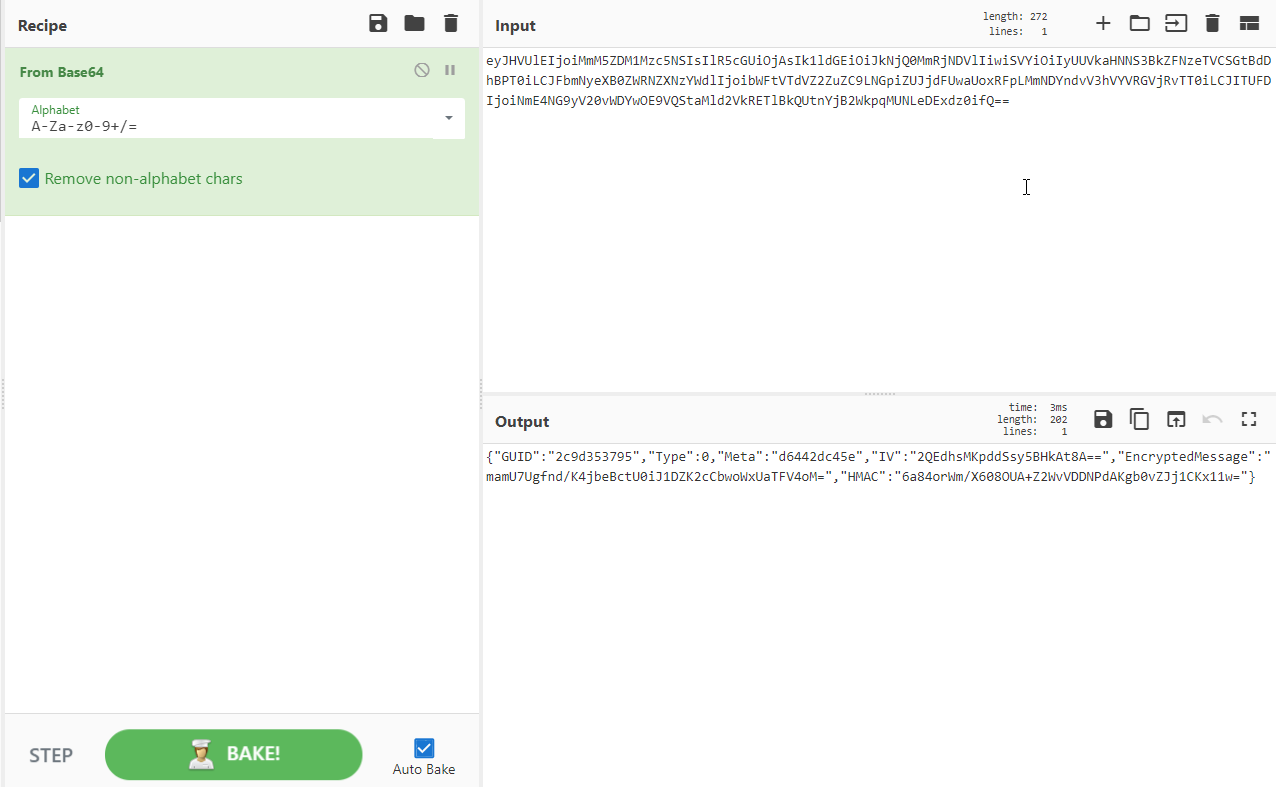Copy raw output to clipboard

coord(1139,420)
